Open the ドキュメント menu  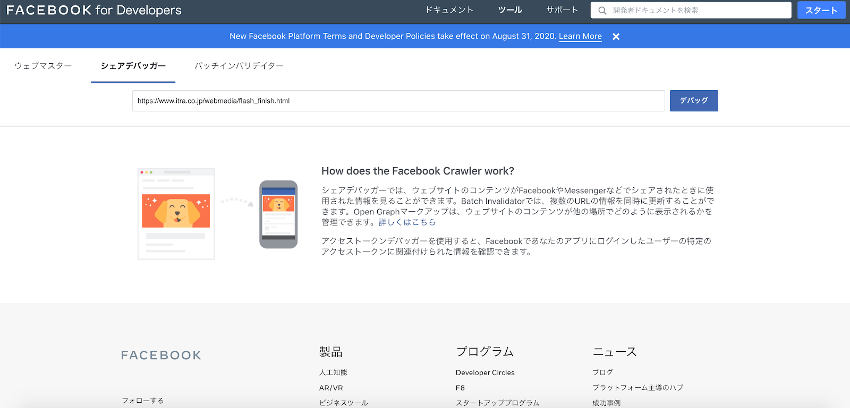[x=449, y=10]
